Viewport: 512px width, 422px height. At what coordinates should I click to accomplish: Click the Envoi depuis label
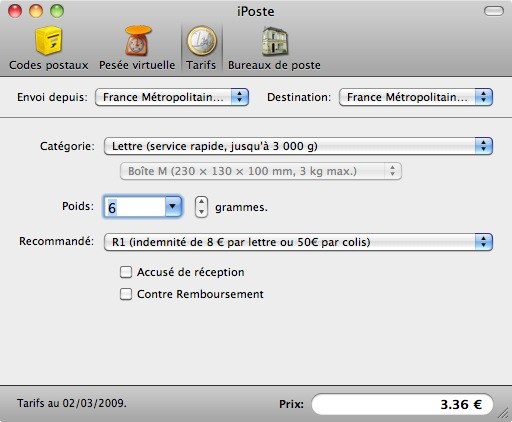pos(52,97)
